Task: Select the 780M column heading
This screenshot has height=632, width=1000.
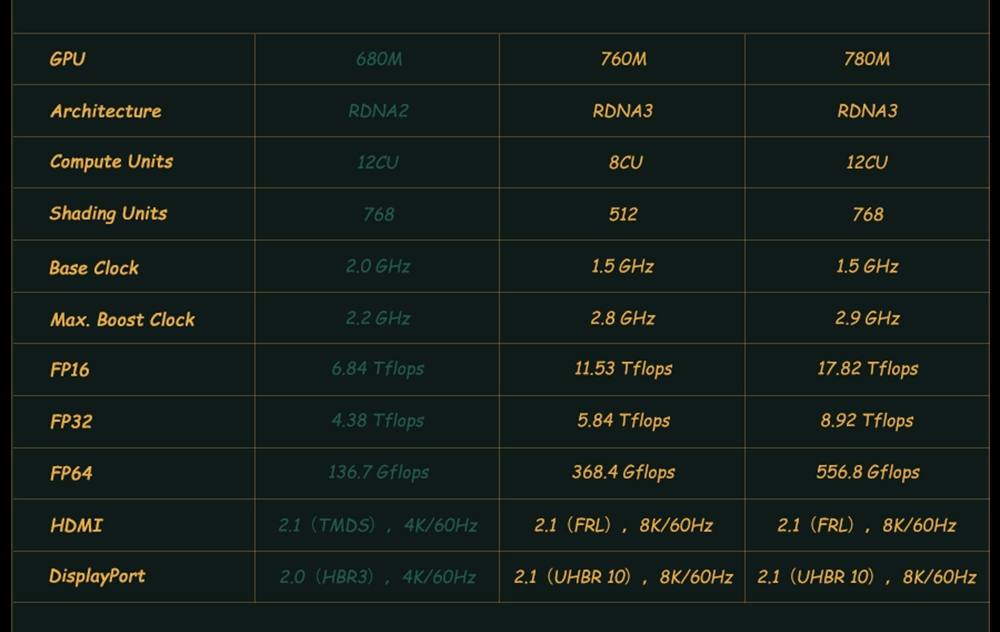Action: pos(867,59)
